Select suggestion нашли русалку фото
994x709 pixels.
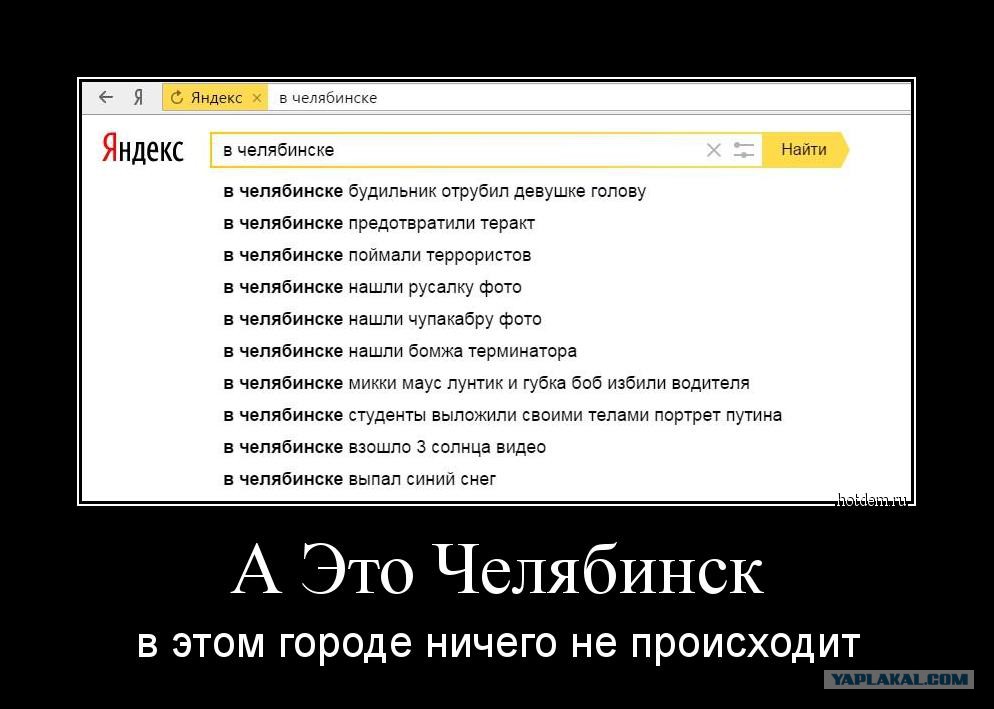pyautogui.click(x=372, y=287)
